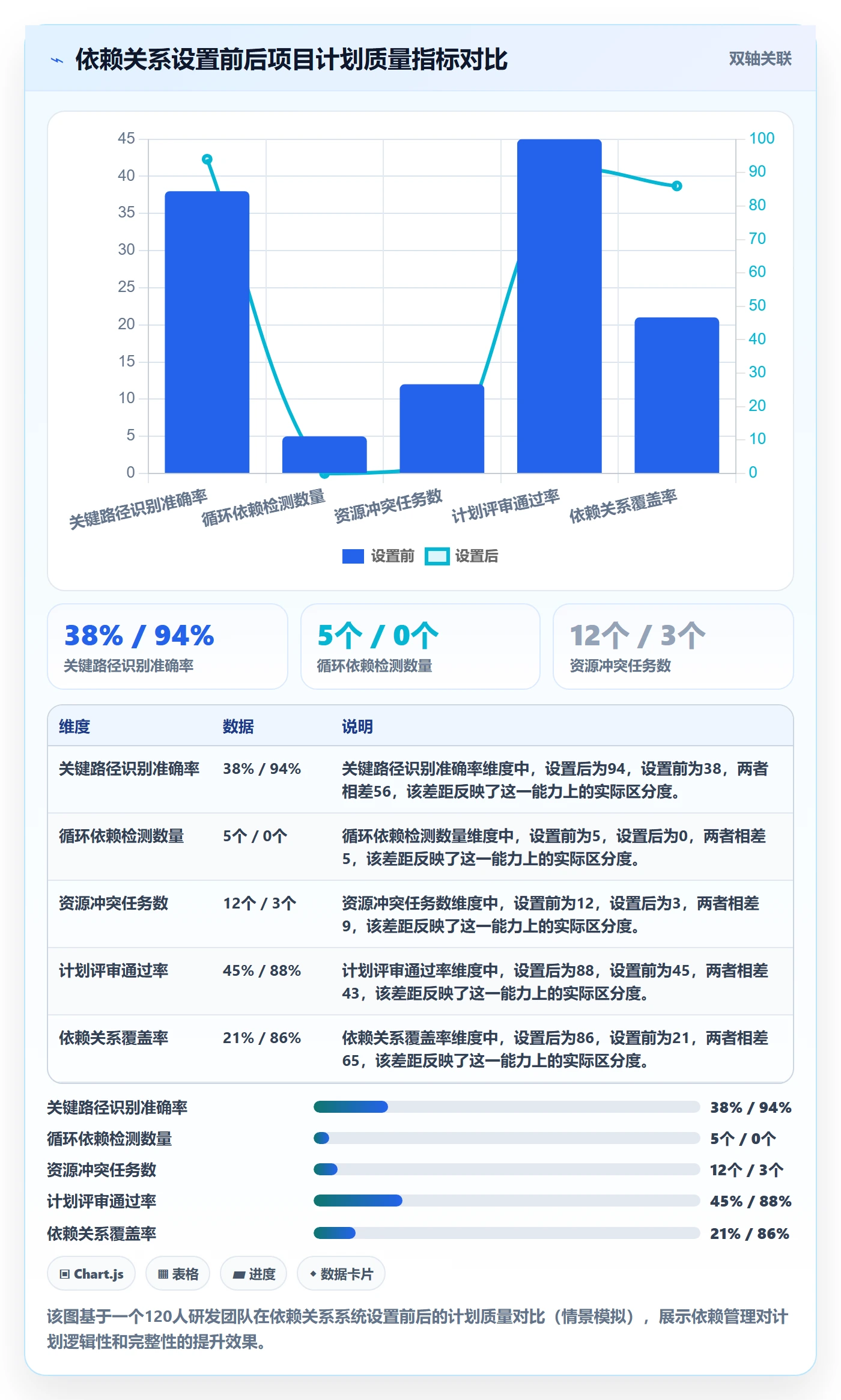Click progress bar for 依赖关系覆盖率
This screenshot has height=1400, width=841.
(507, 1233)
